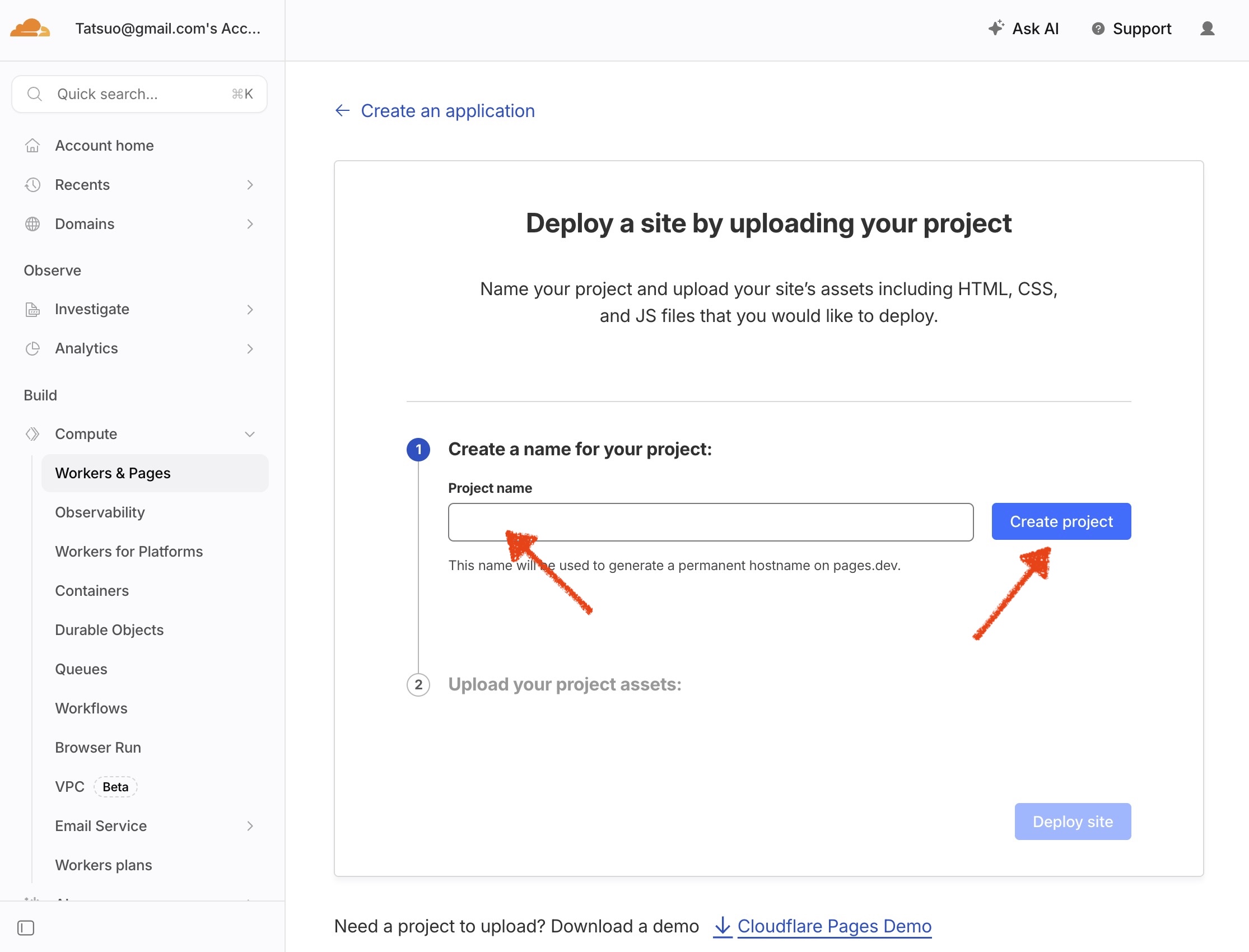The width and height of the screenshot is (1249, 952).
Task: Download the Cloudflare Pages Demo
Action: pyautogui.click(x=834, y=926)
